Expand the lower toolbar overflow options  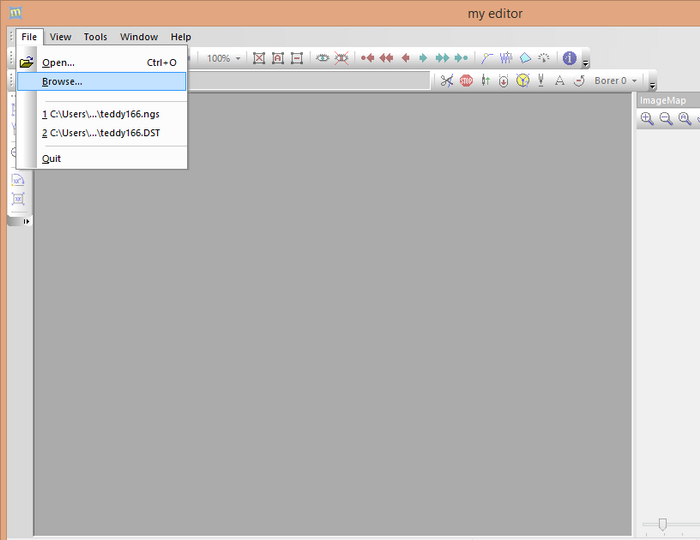click(x=652, y=85)
